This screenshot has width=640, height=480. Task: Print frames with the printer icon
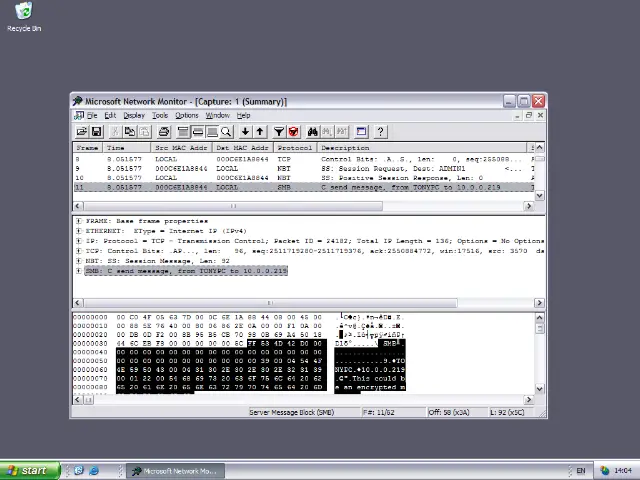(164, 131)
